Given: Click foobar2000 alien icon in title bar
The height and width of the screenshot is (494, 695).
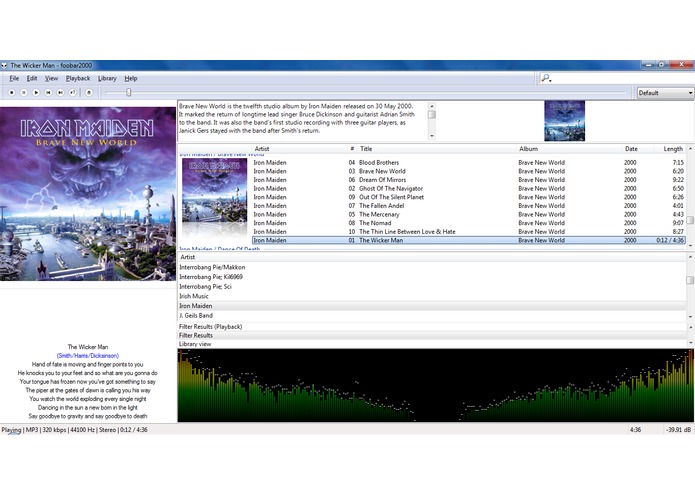Looking at the screenshot, I should (x=4, y=66).
